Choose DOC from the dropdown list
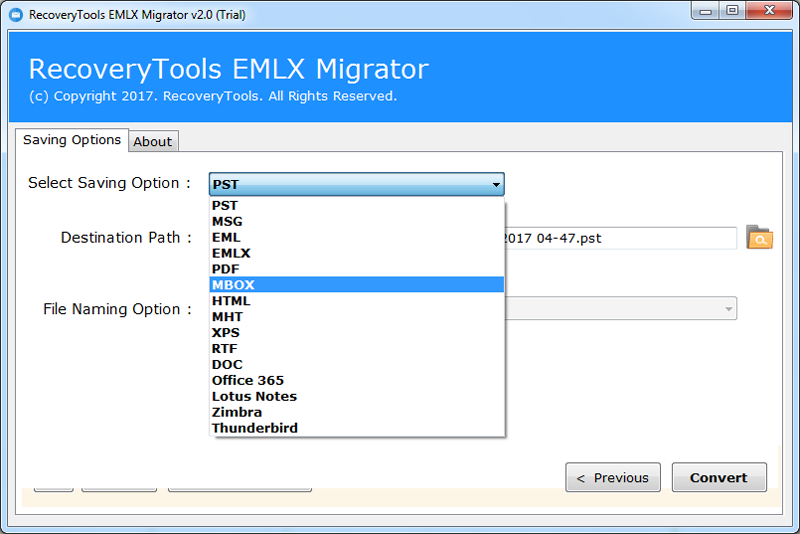Image resolution: width=800 pixels, height=534 pixels. 357,364
